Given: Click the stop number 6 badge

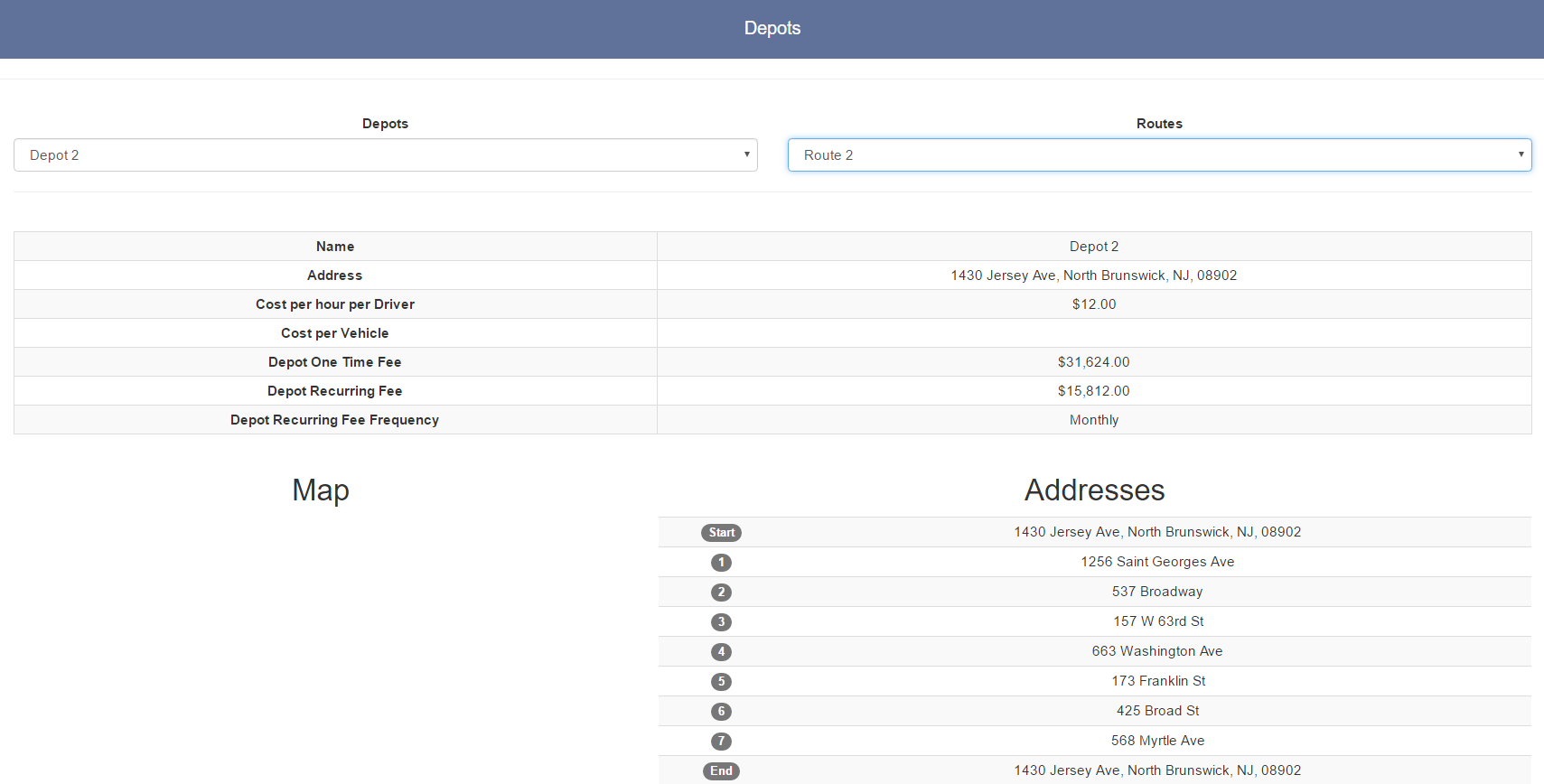Looking at the screenshot, I should point(721,712).
